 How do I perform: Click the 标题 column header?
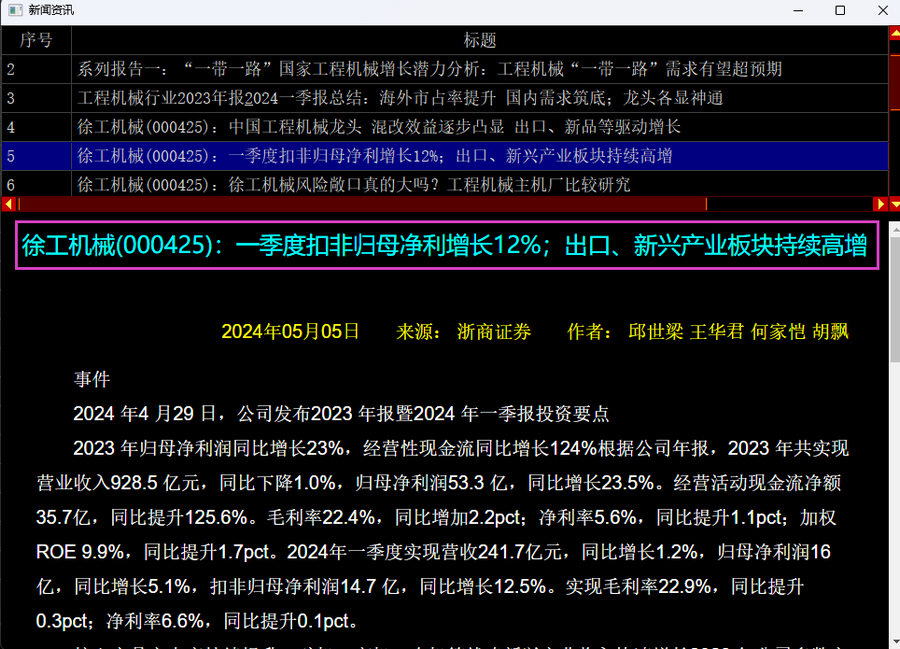(x=479, y=40)
